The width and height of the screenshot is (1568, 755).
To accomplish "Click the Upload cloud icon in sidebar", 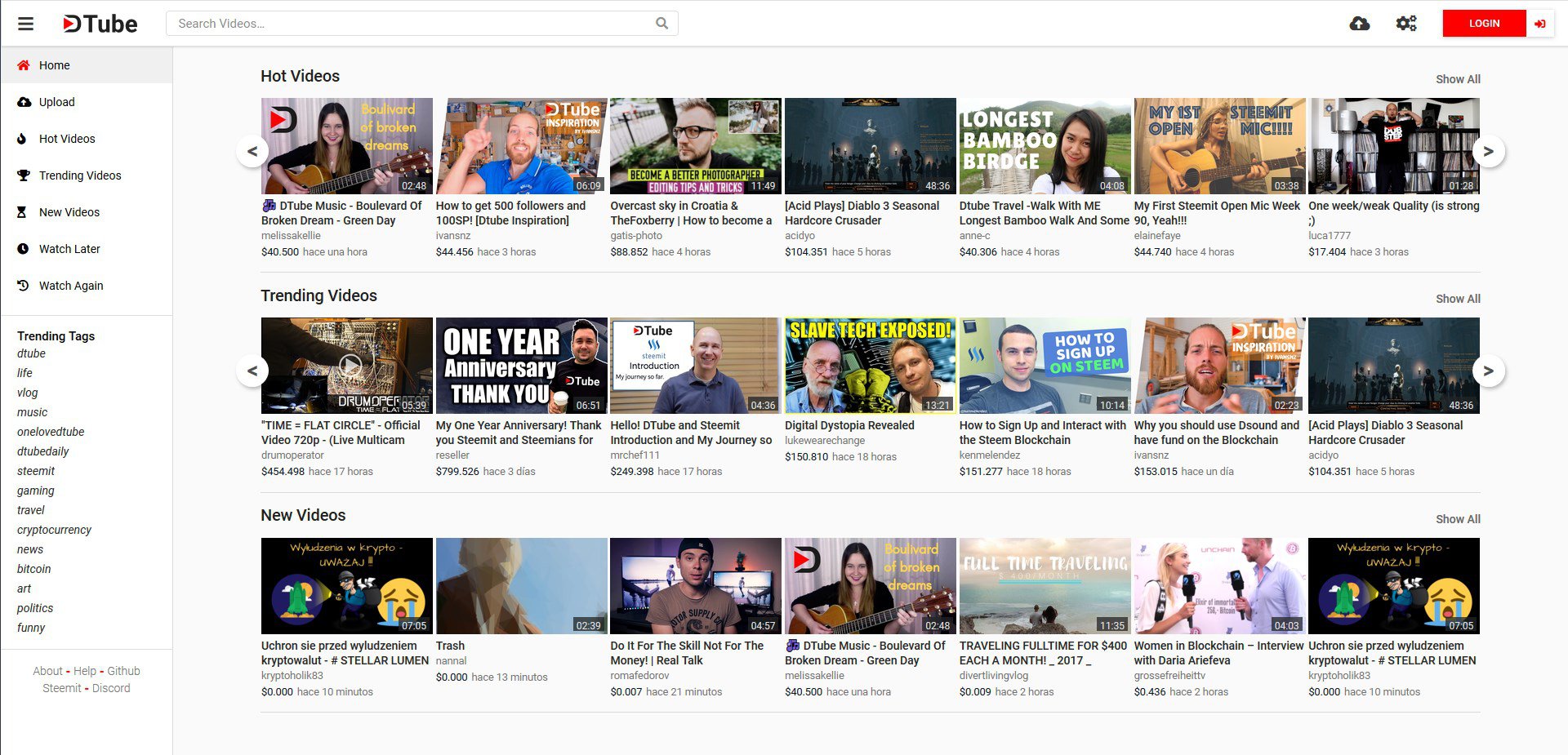I will tap(23, 102).
